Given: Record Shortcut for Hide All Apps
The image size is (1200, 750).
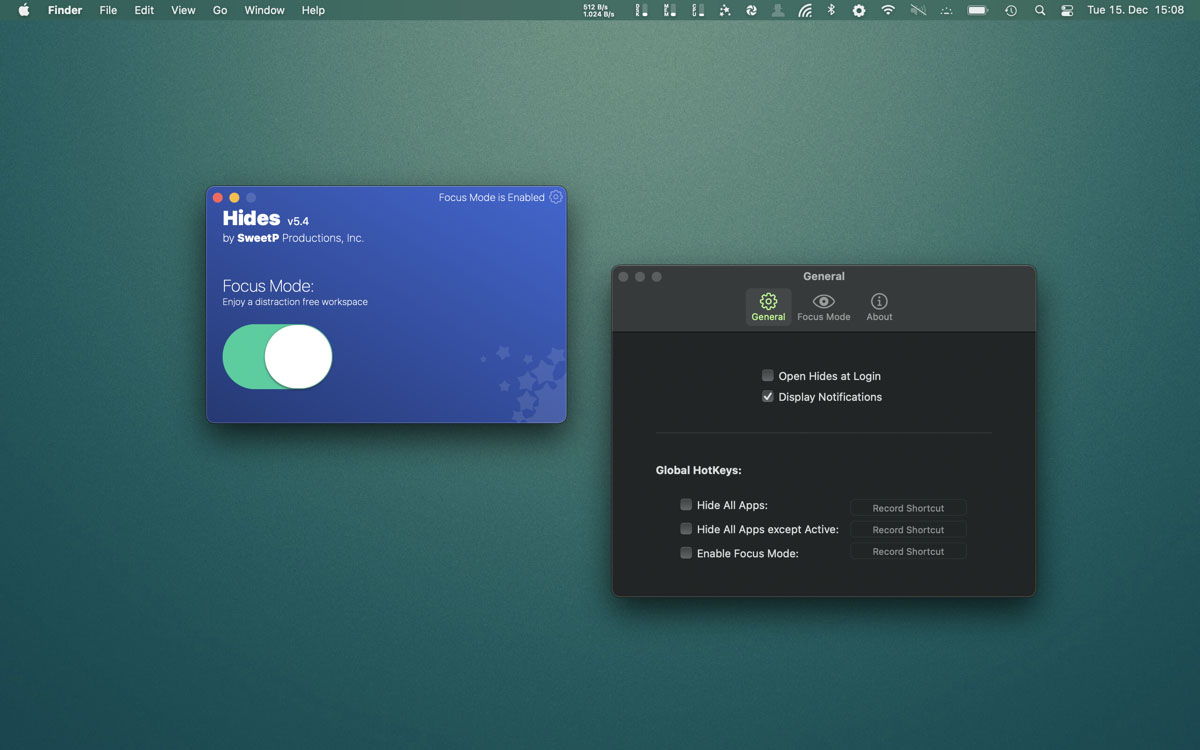Looking at the screenshot, I should 908,508.
